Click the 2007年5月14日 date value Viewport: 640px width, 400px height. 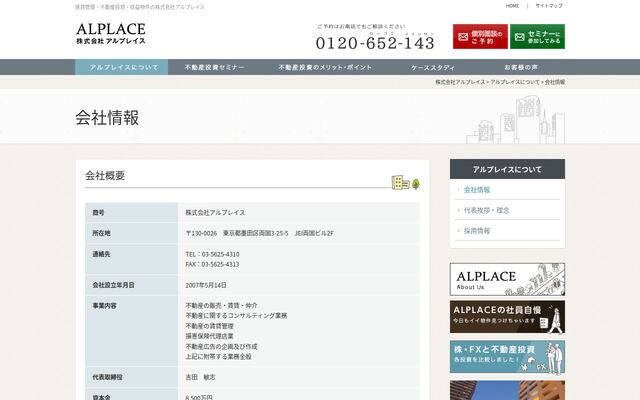point(206,285)
